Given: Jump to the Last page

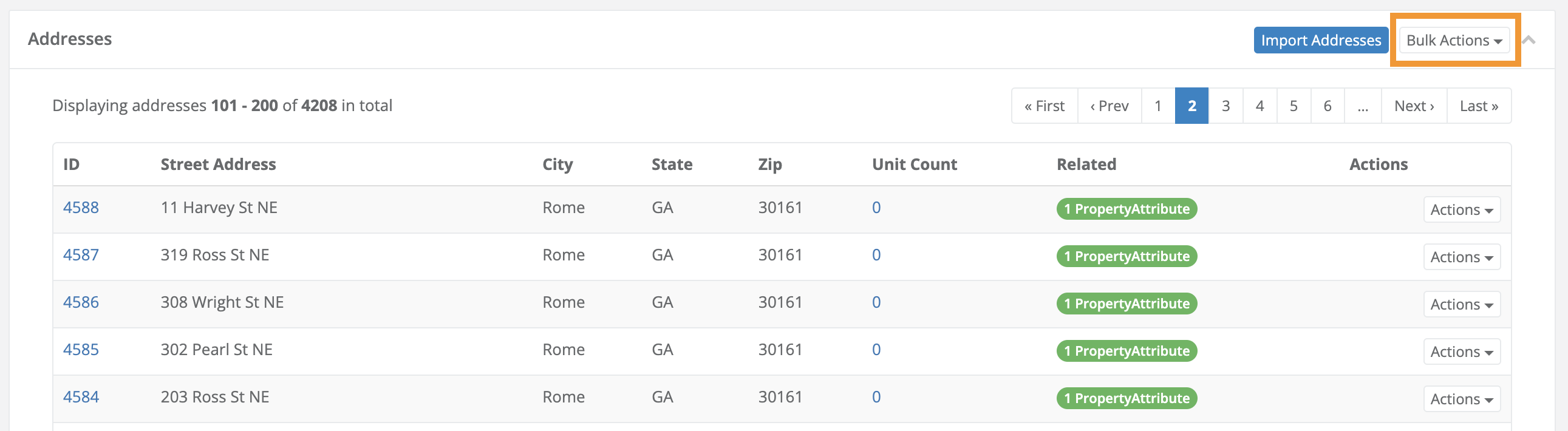Looking at the screenshot, I should pos(1479,106).
